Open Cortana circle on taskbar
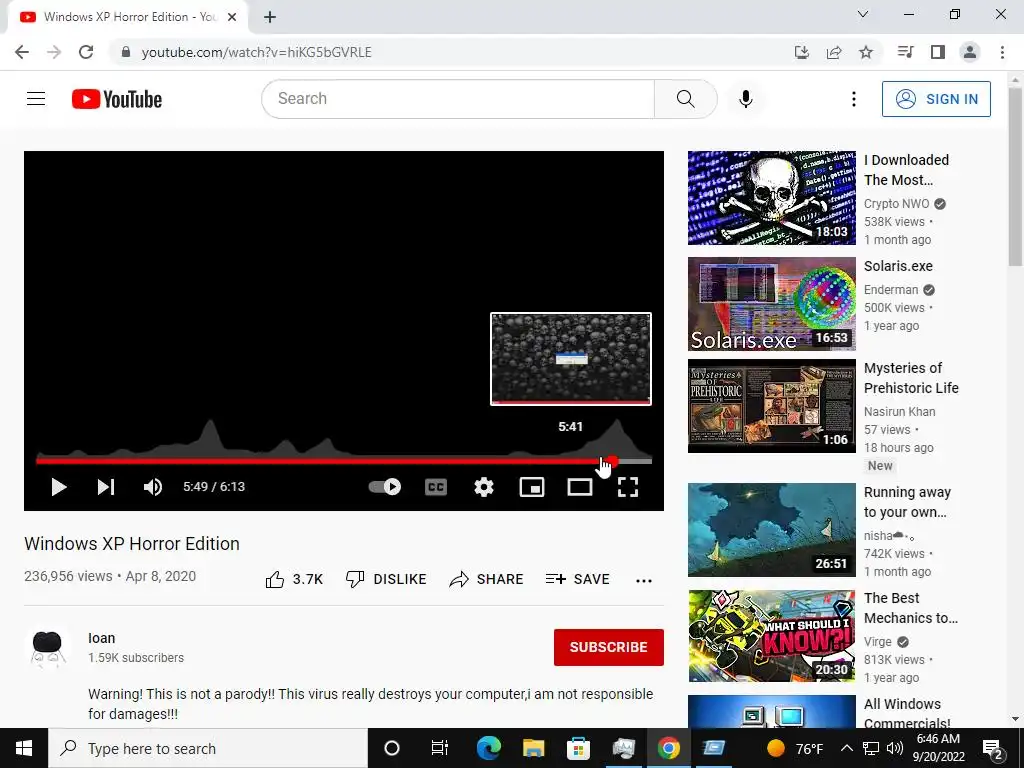 [392, 748]
